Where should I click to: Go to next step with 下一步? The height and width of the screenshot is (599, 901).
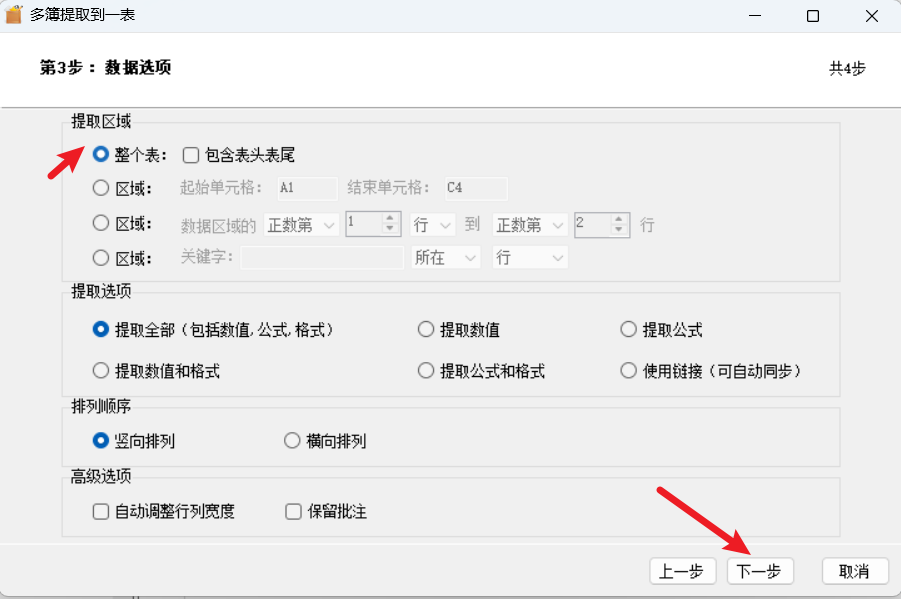pos(760,571)
